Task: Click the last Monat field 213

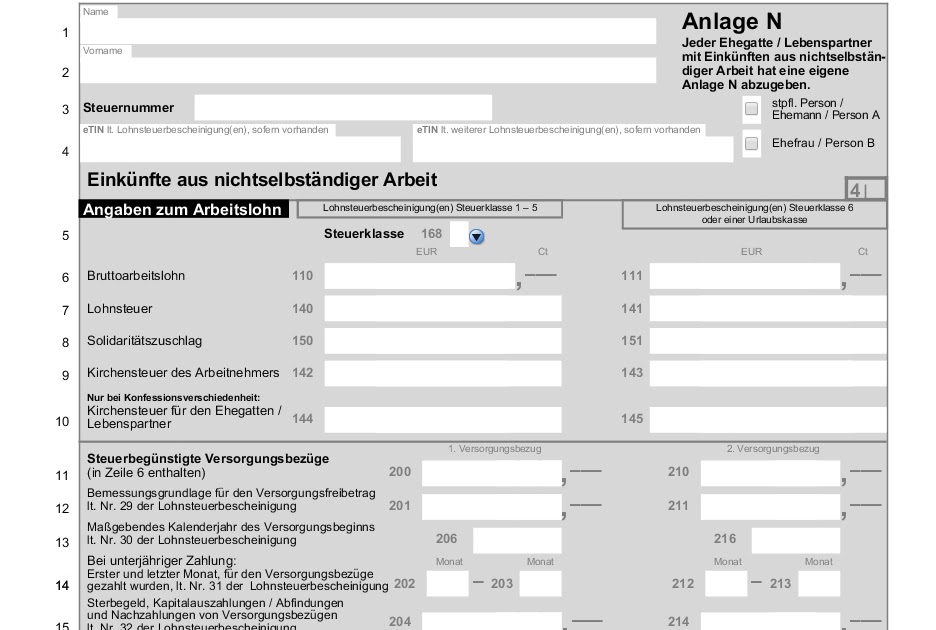Action: [819, 583]
